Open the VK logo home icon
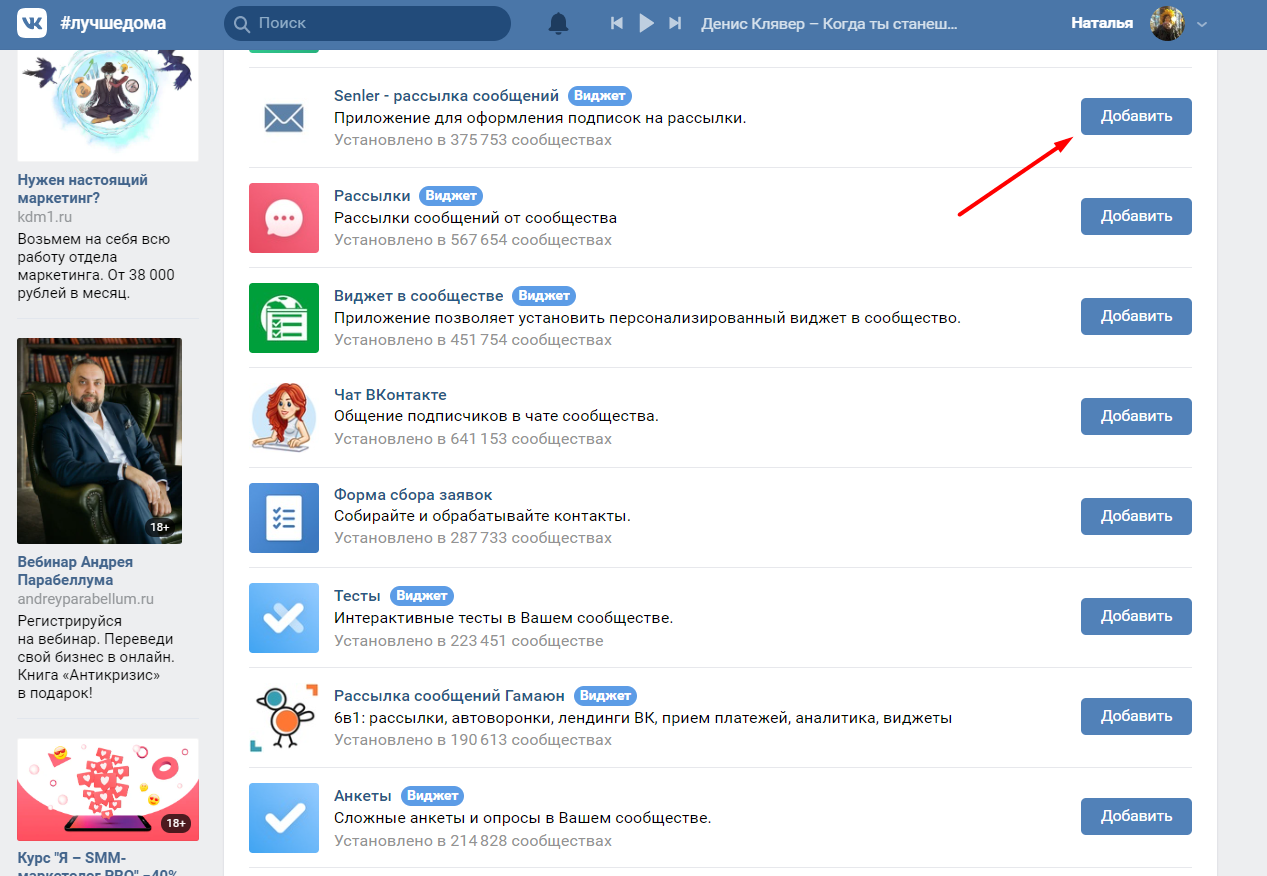The height and width of the screenshot is (876, 1267). tap(32, 23)
